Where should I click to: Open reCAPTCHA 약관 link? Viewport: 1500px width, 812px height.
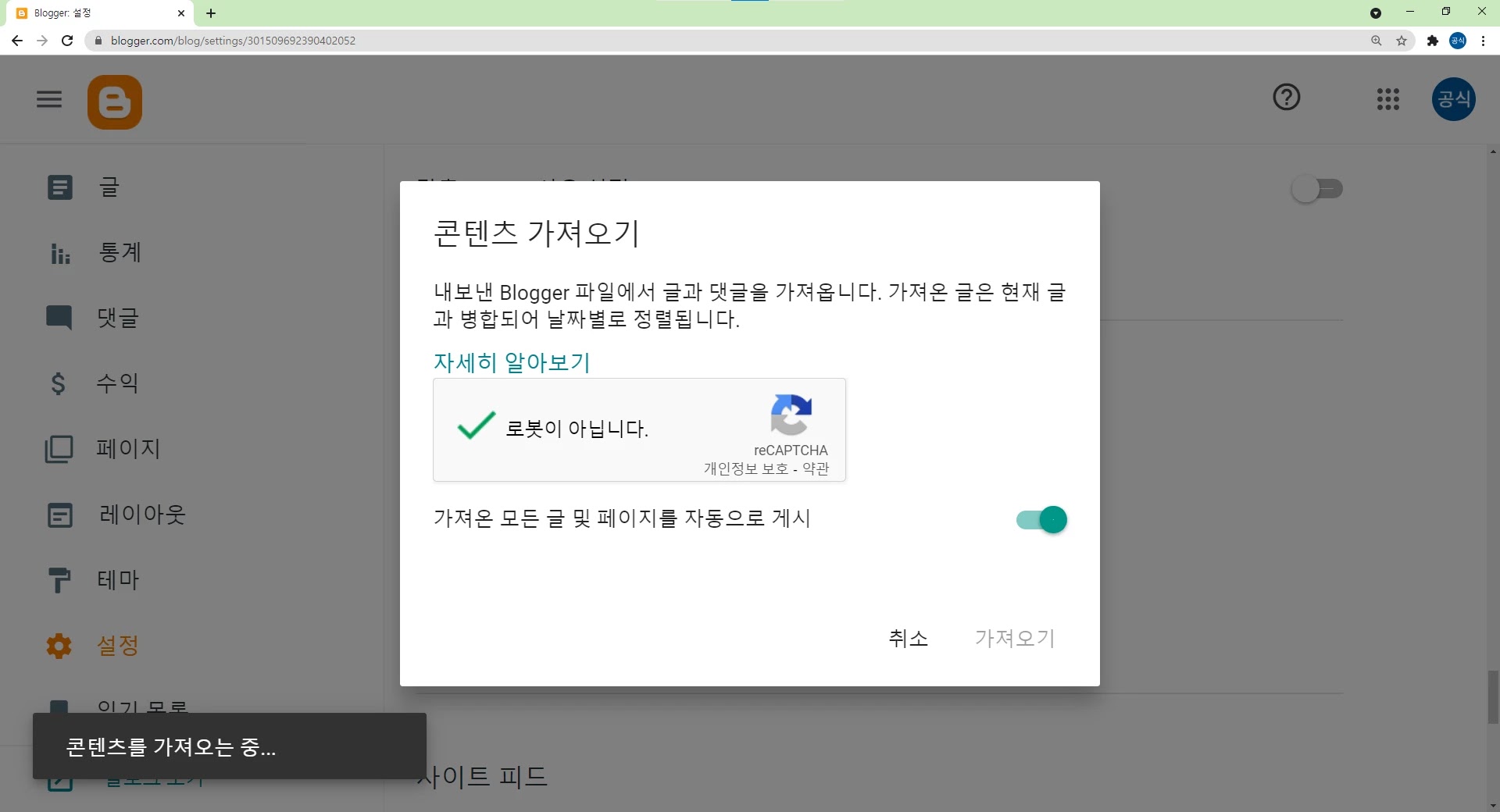pyautogui.click(x=816, y=468)
